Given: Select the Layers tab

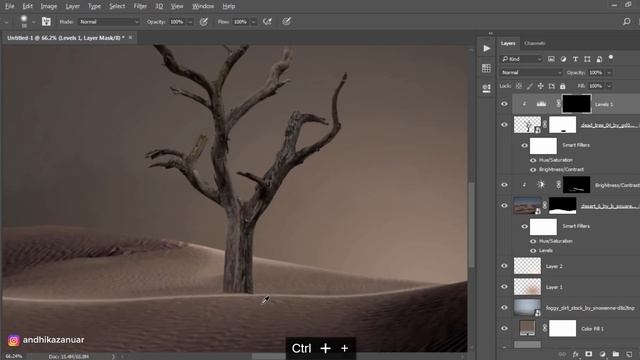Looking at the screenshot, I should [x=508, y=43].
